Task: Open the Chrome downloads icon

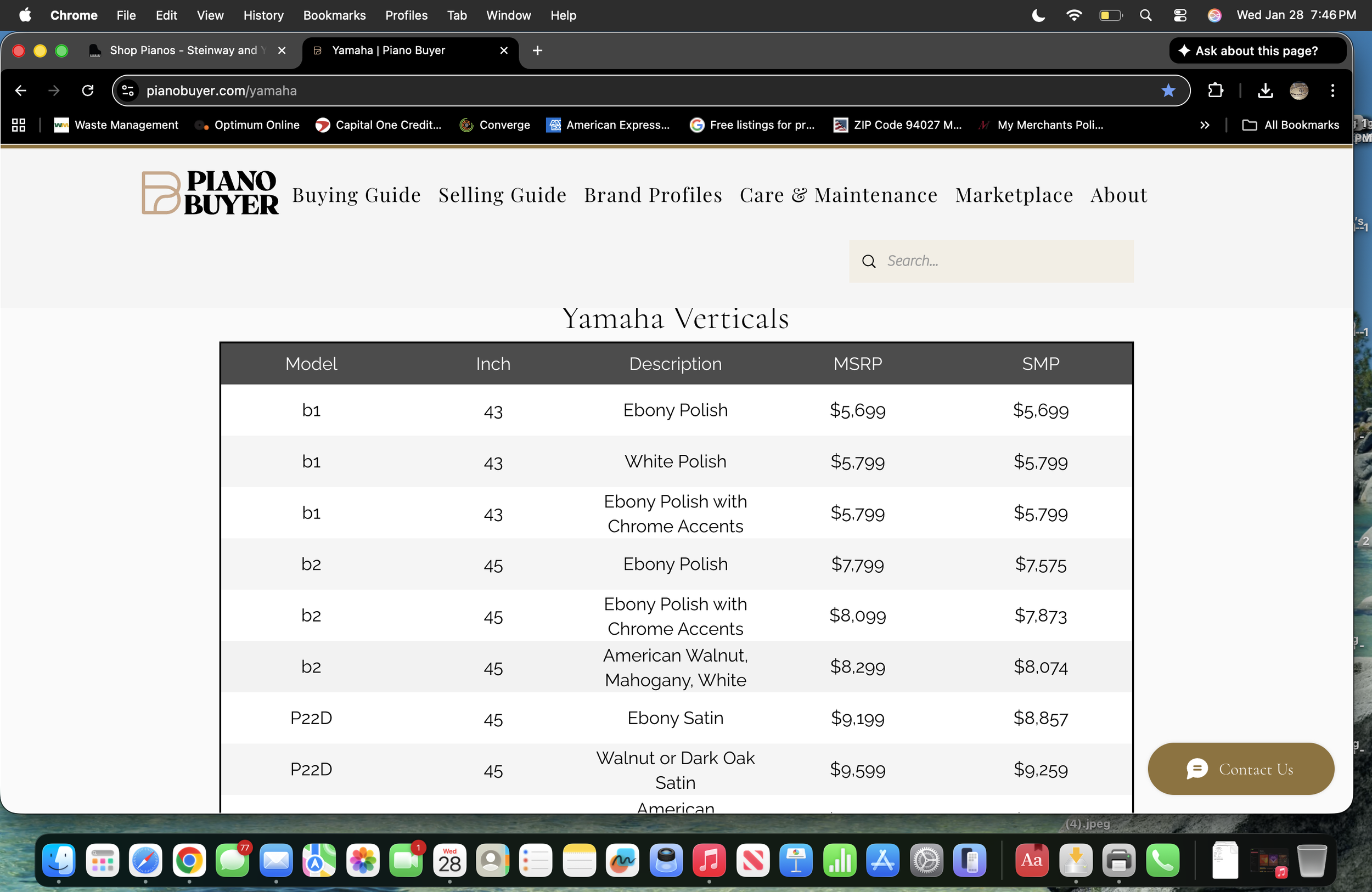Action: (x=1266, y=91)
